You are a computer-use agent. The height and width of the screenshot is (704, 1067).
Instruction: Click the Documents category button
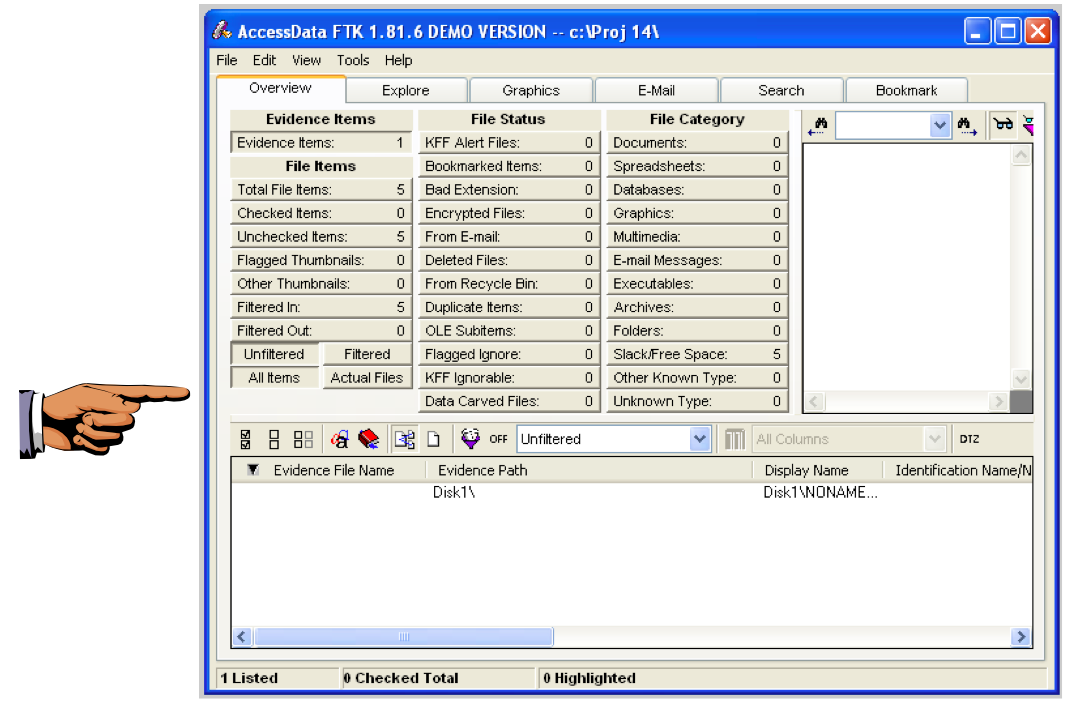point(697,143)
